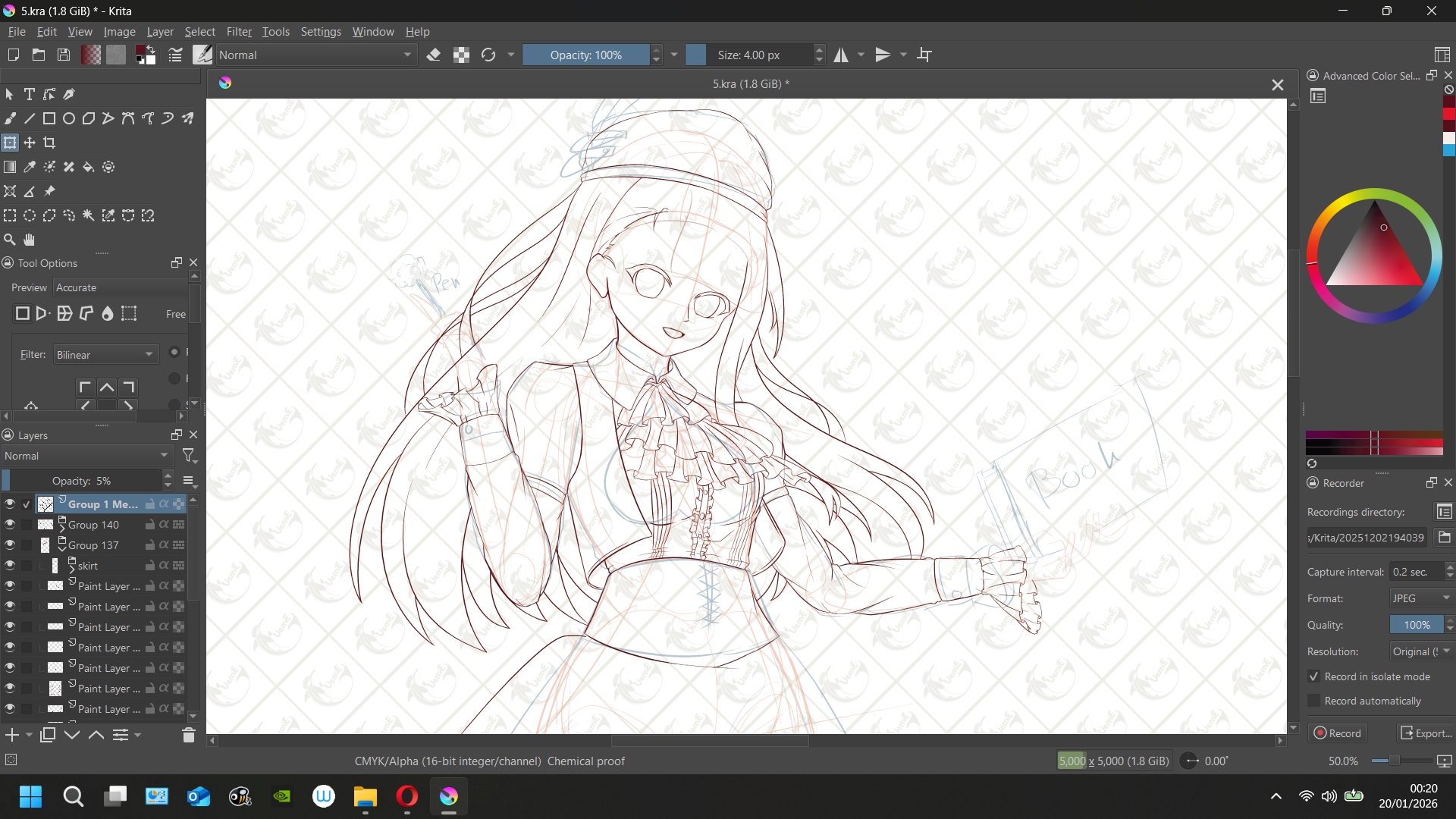1456x819 pixels.
Task: Open the Settings menu
Action: pos(321,32)
